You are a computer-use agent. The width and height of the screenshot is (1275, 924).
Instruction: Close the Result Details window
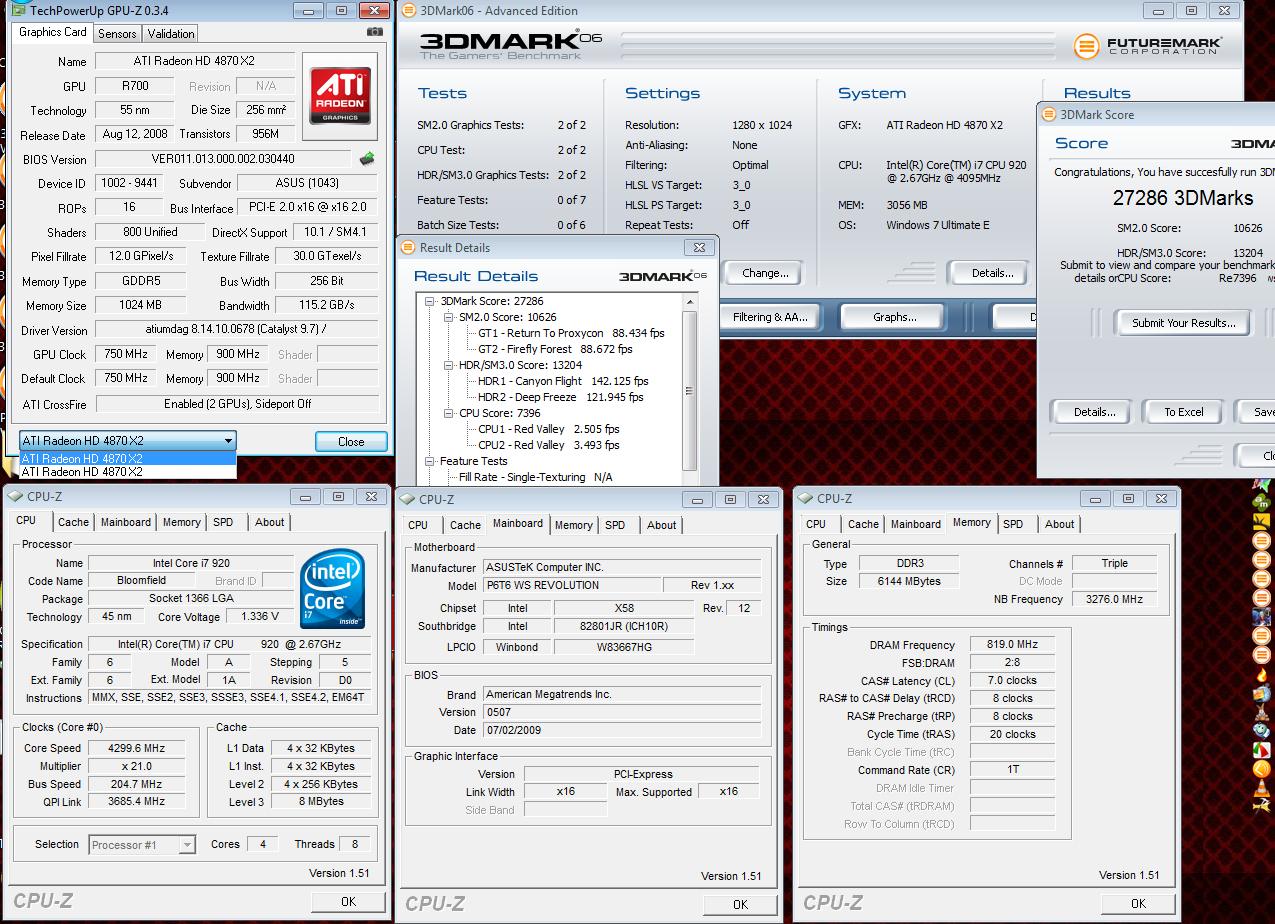699,248
